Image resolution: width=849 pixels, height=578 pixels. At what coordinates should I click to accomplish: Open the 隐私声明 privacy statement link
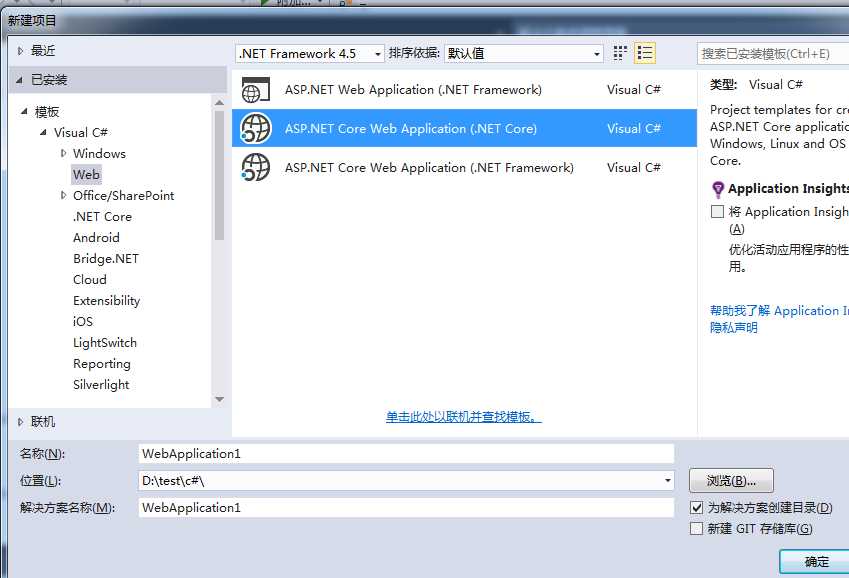coord(734,328)
